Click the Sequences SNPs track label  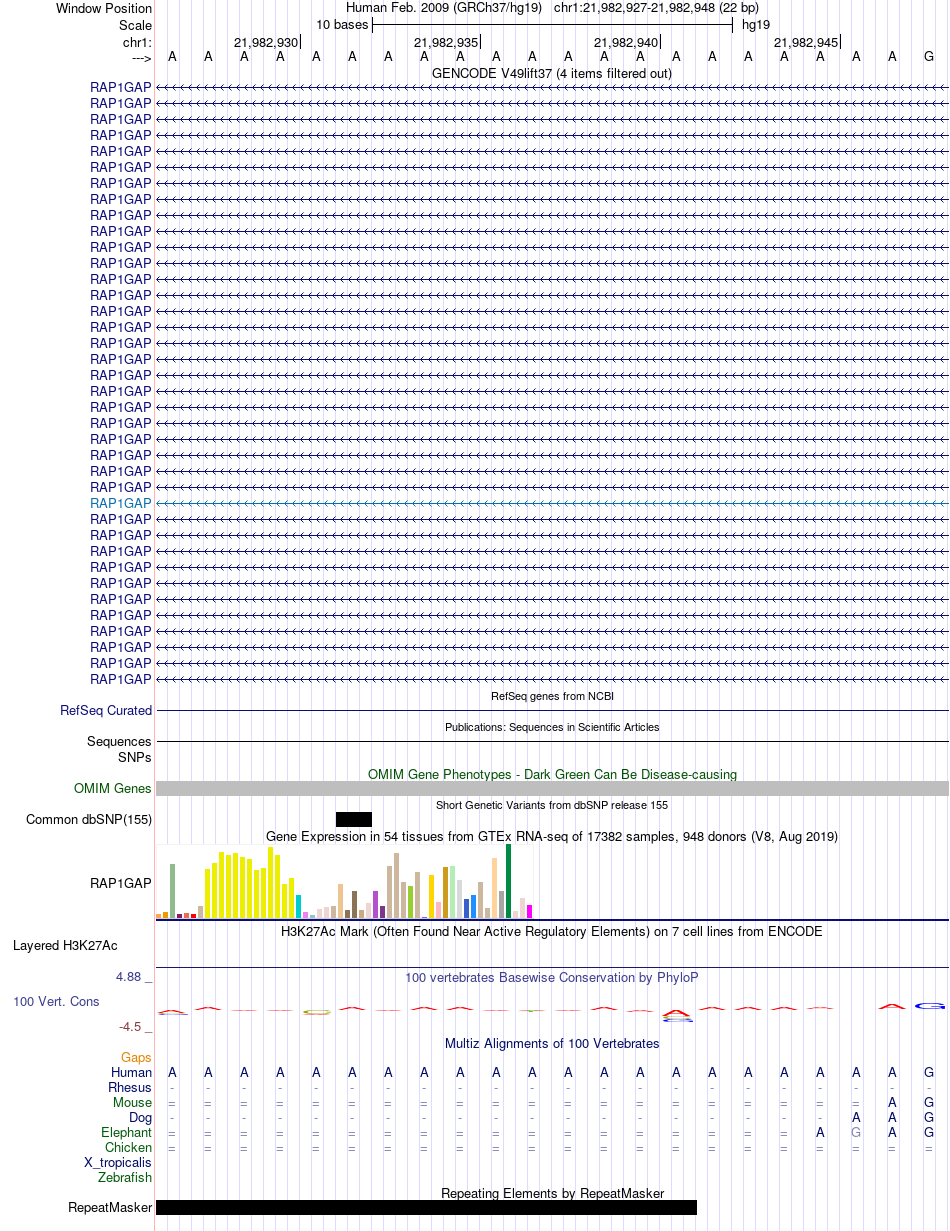[x=120, y=749]
